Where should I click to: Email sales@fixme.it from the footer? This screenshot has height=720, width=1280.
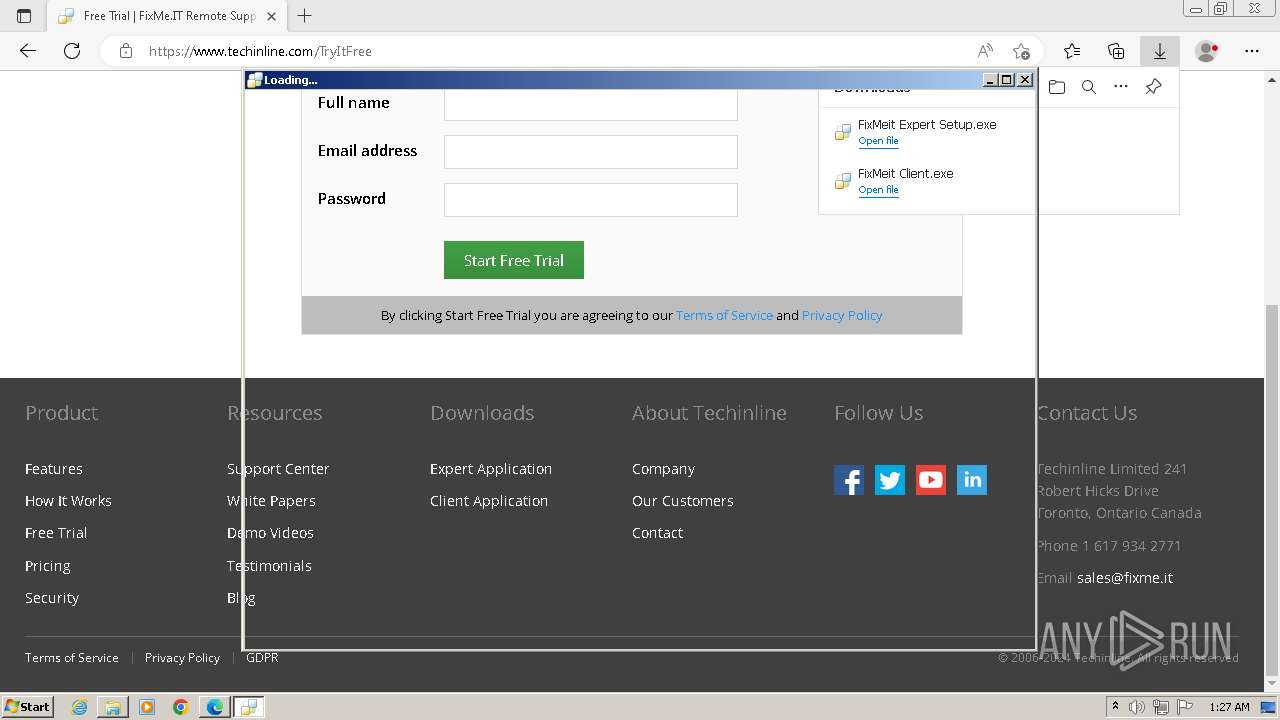tap(1125, 578)
